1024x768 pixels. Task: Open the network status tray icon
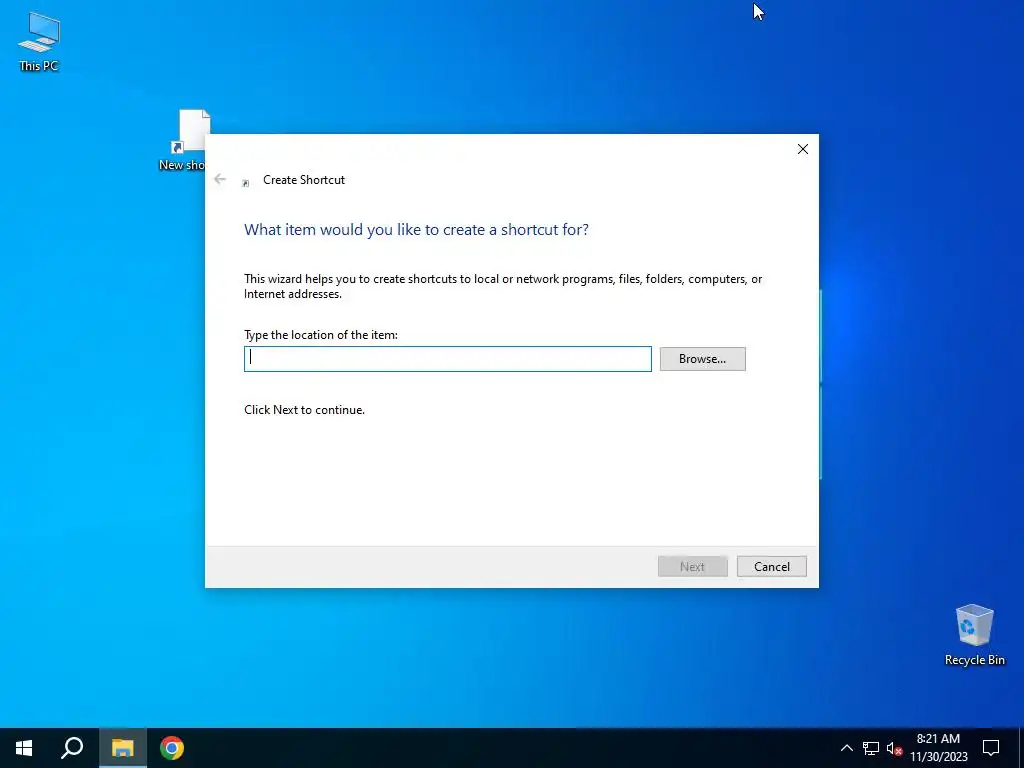click(871, 748)
